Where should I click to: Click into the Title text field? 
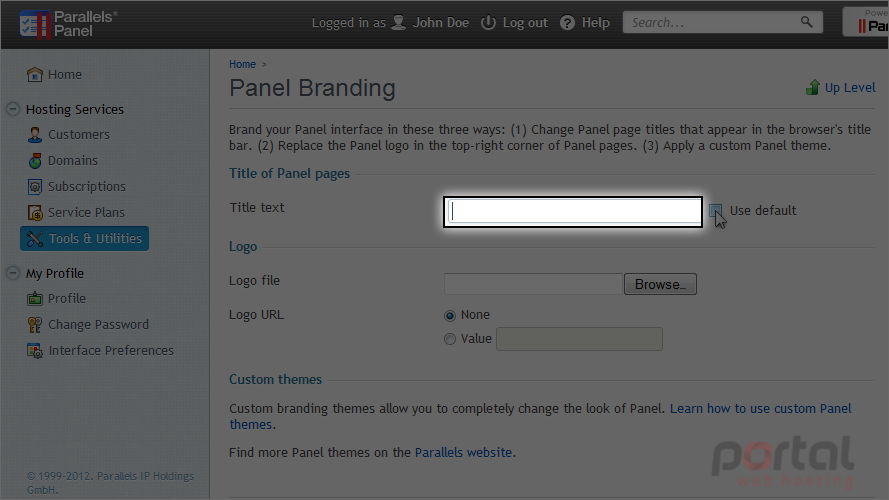[573, 212]
